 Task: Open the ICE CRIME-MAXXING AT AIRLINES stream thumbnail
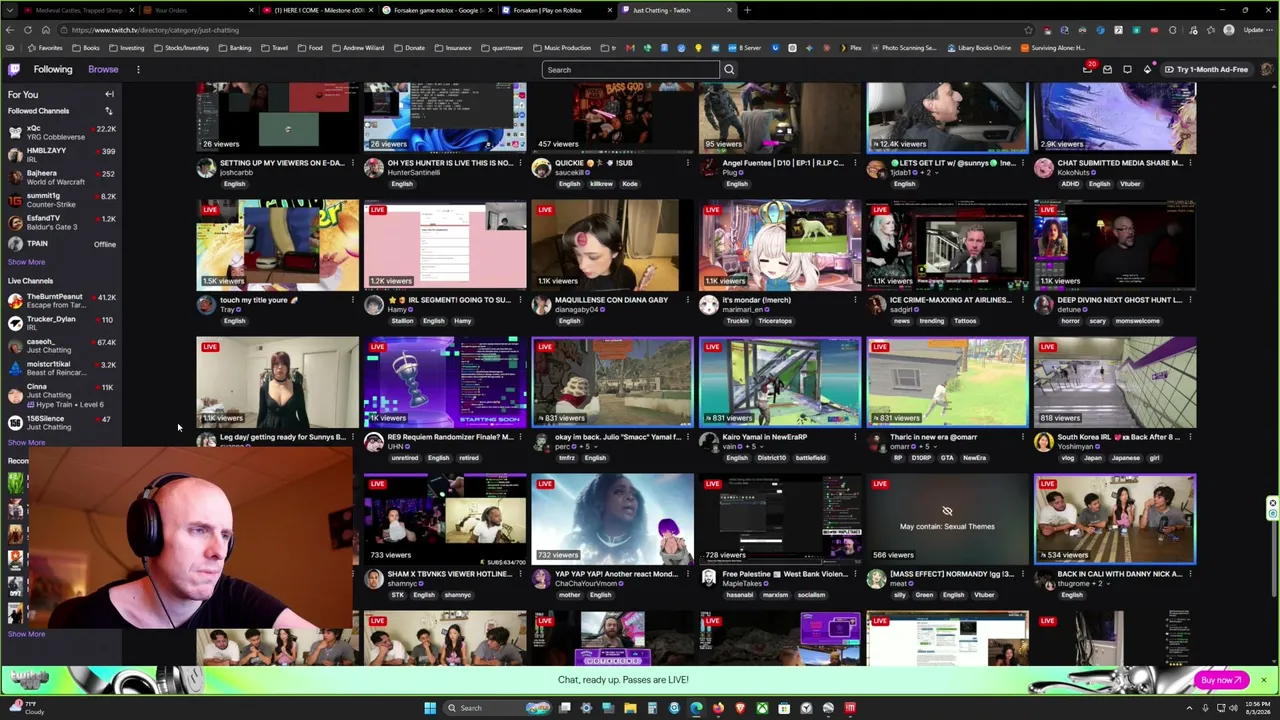click(x=947, y=245)
